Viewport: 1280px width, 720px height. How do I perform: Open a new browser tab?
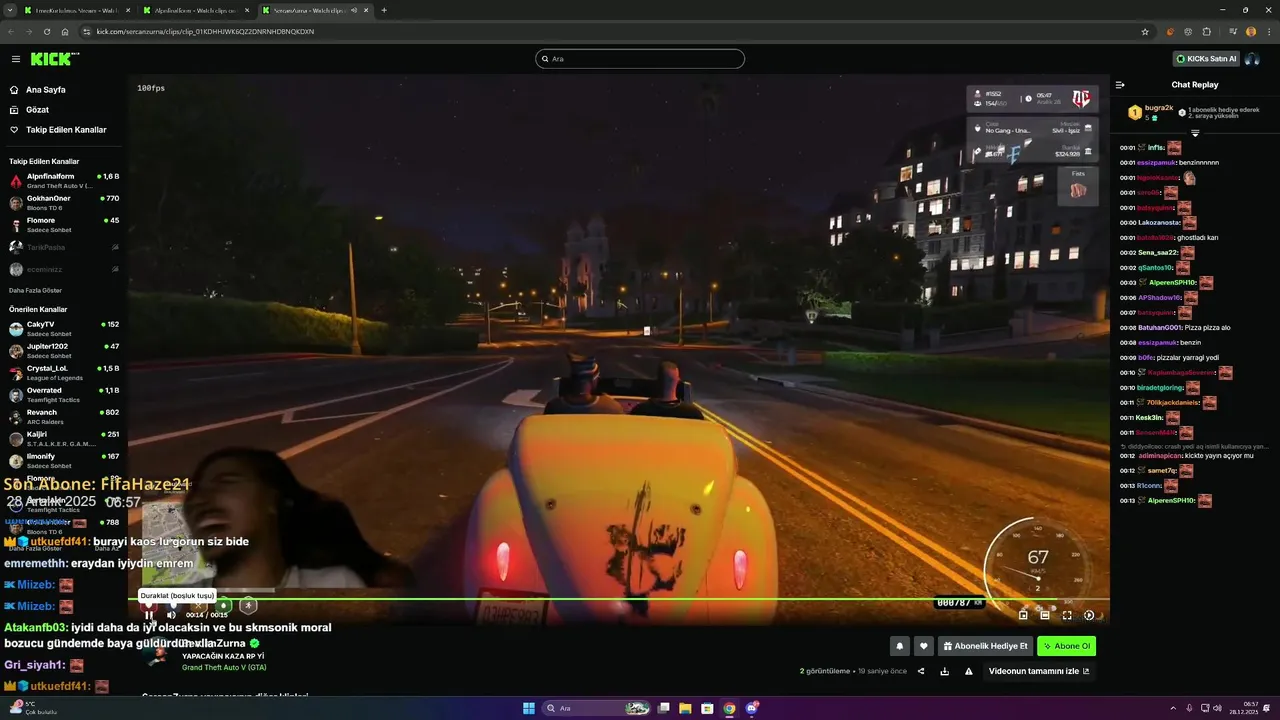(384, 10)
